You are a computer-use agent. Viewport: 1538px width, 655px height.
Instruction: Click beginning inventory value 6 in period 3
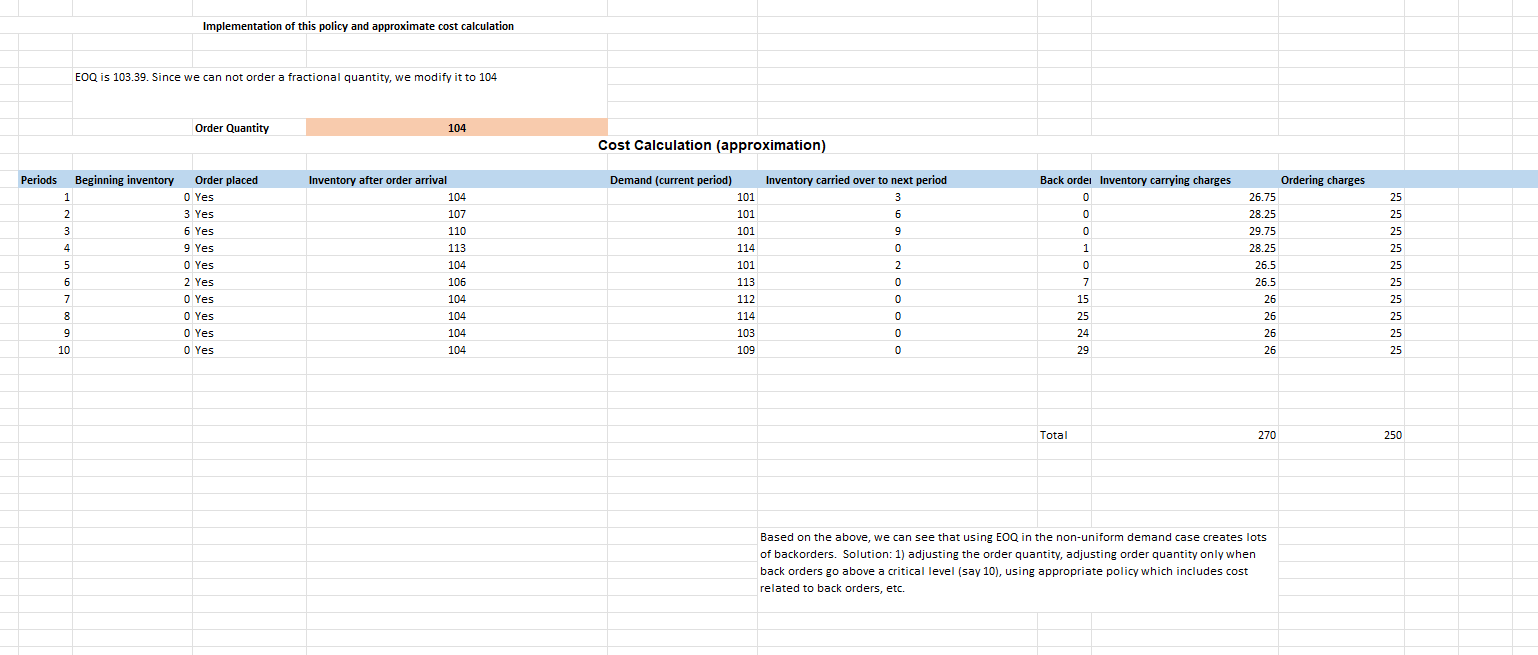tap(132, 231)
